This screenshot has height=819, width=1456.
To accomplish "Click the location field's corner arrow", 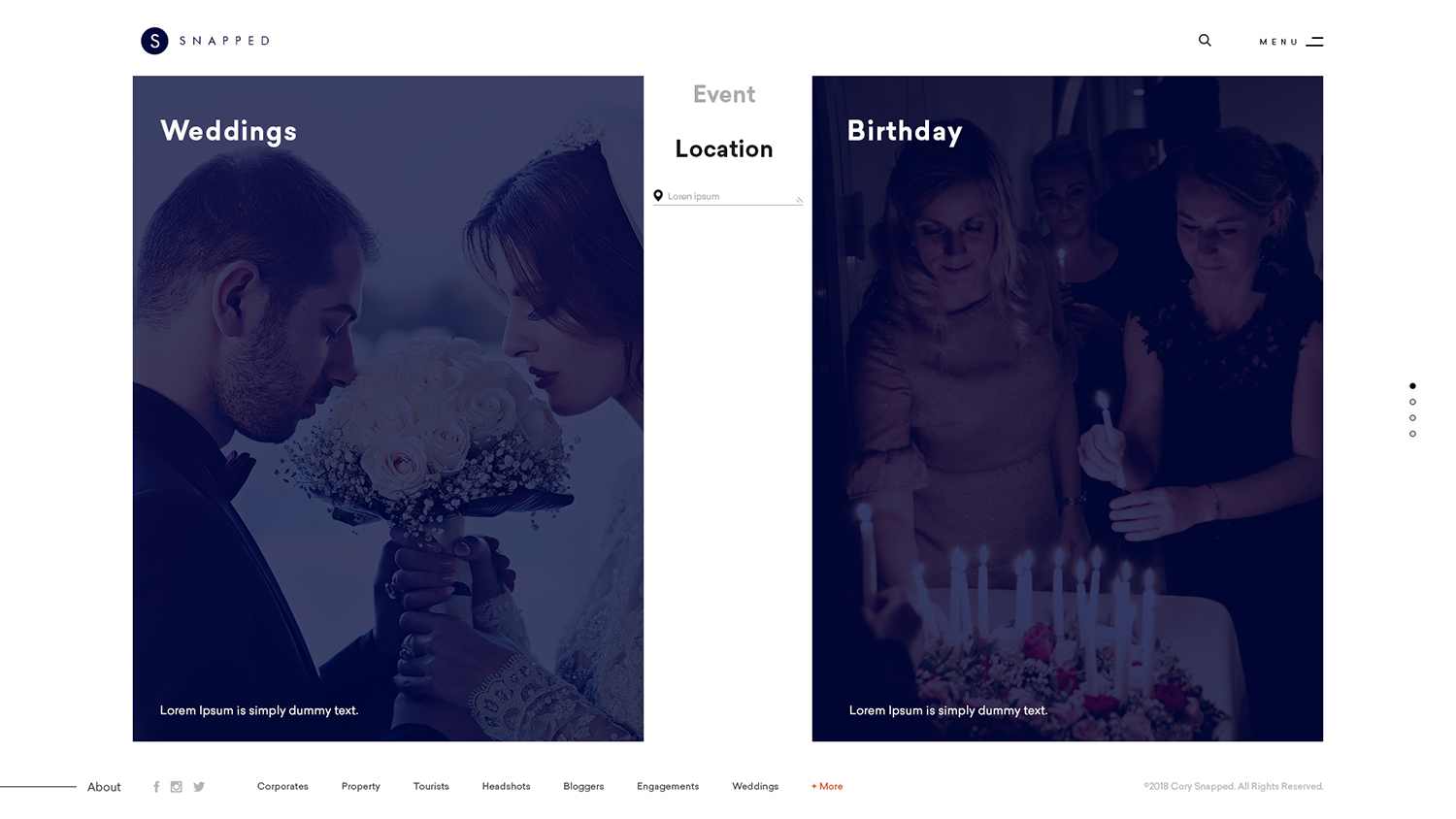I will (x=800, y=200).
